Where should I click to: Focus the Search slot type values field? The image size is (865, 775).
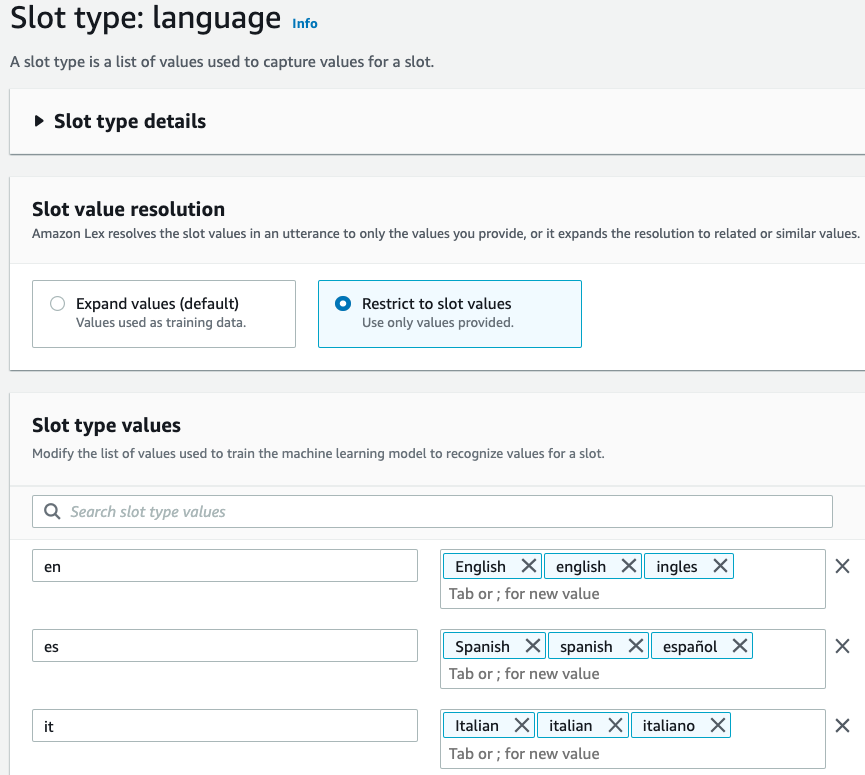(432, 511)
